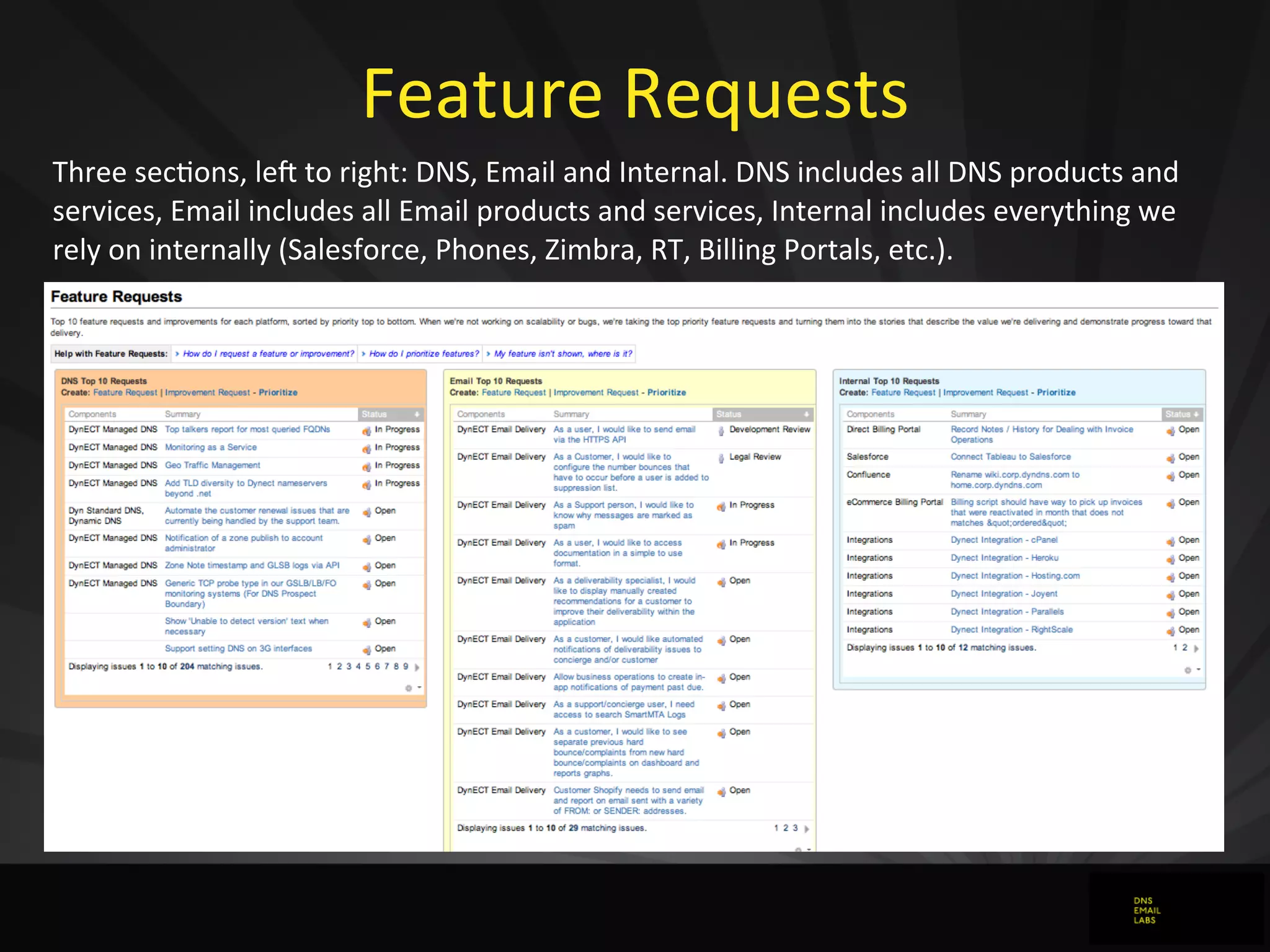Click Summary column header in Email table
The width and height of the screenshot is (1270, 952).
click(x=571, y=414)
